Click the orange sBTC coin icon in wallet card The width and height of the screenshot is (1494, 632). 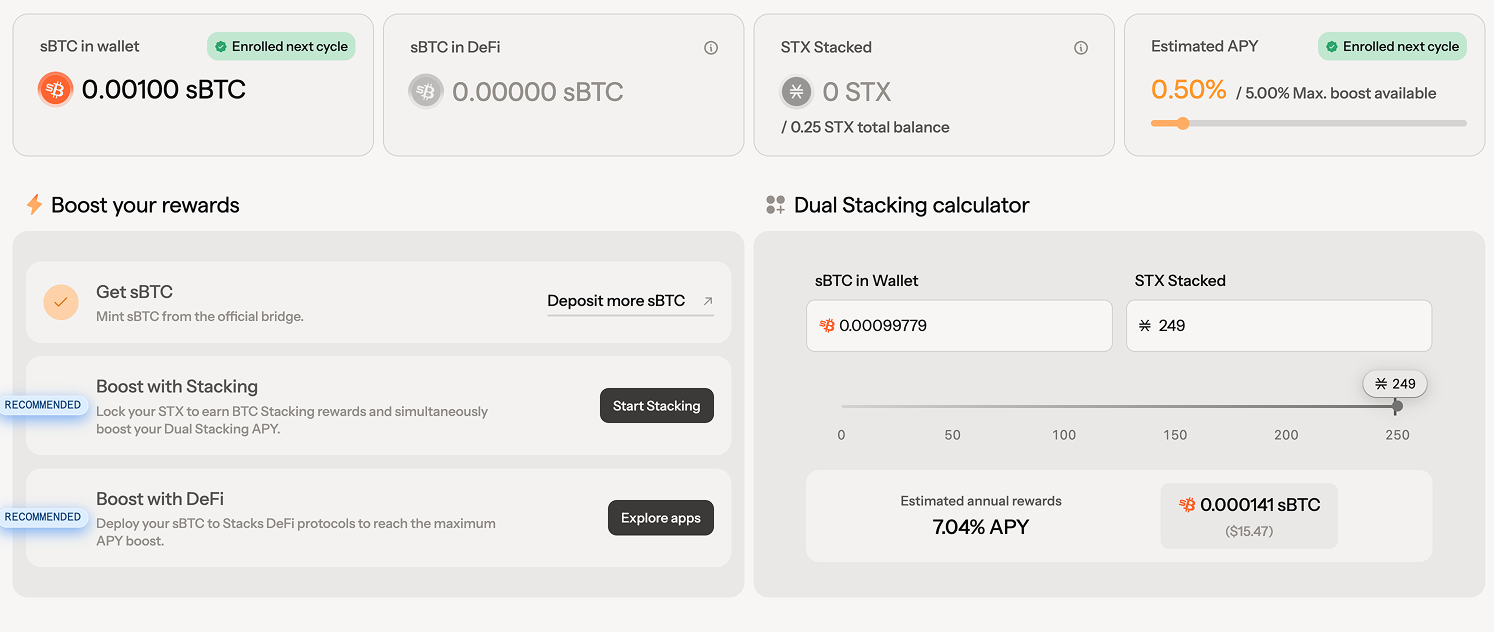(56, 90)
